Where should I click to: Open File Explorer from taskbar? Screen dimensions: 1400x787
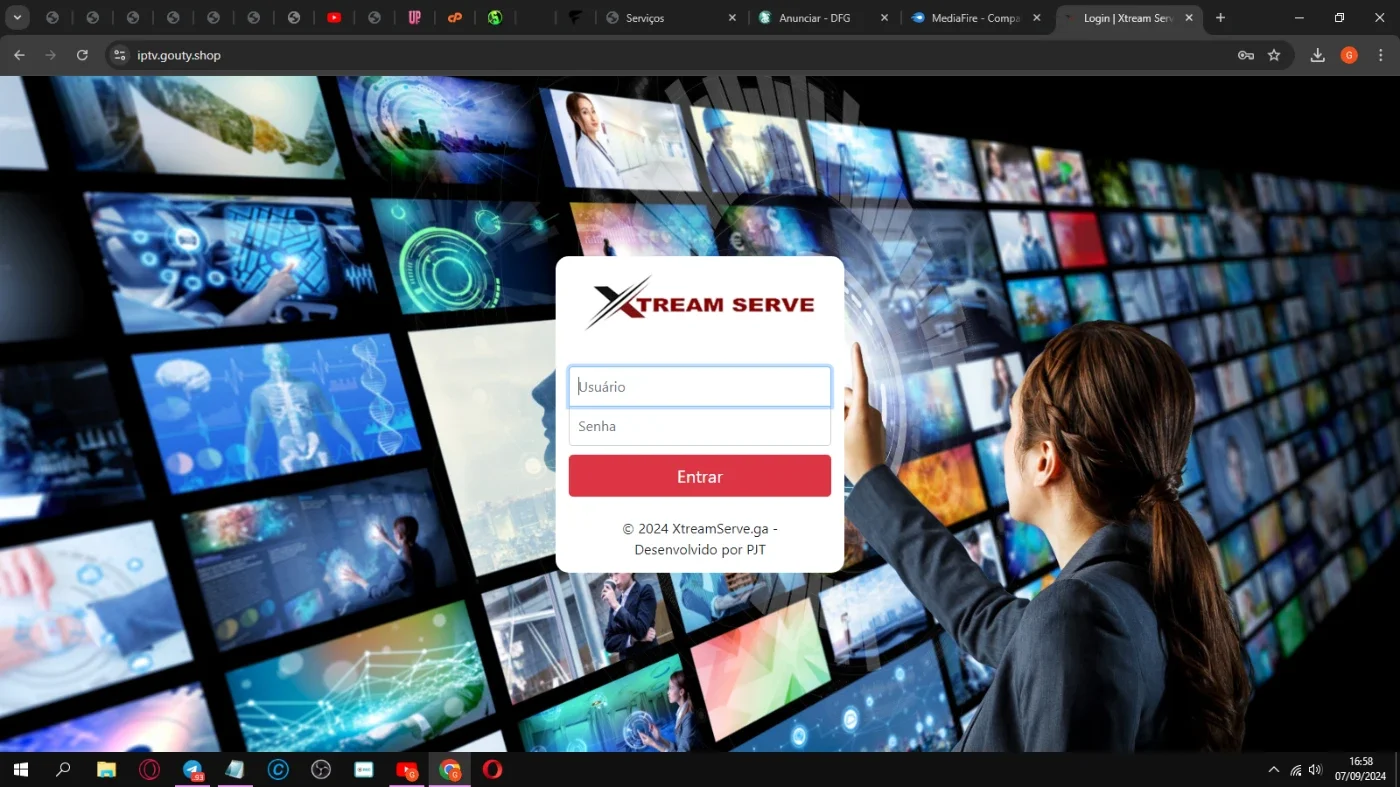coord(106,770)
